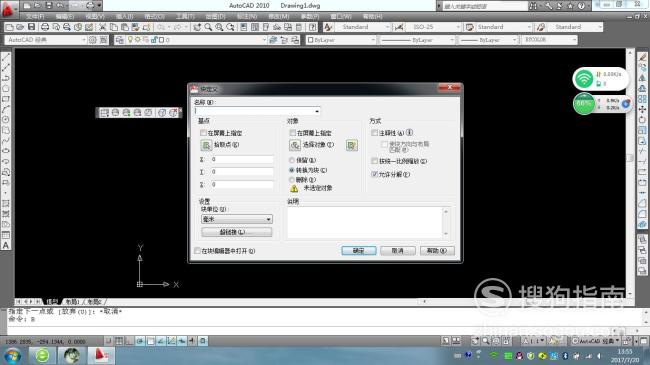Image resolution: width=650 pixels, height=365 pixels.
Task: Expand the 名称 name combo box
Action: coord(317,111)
